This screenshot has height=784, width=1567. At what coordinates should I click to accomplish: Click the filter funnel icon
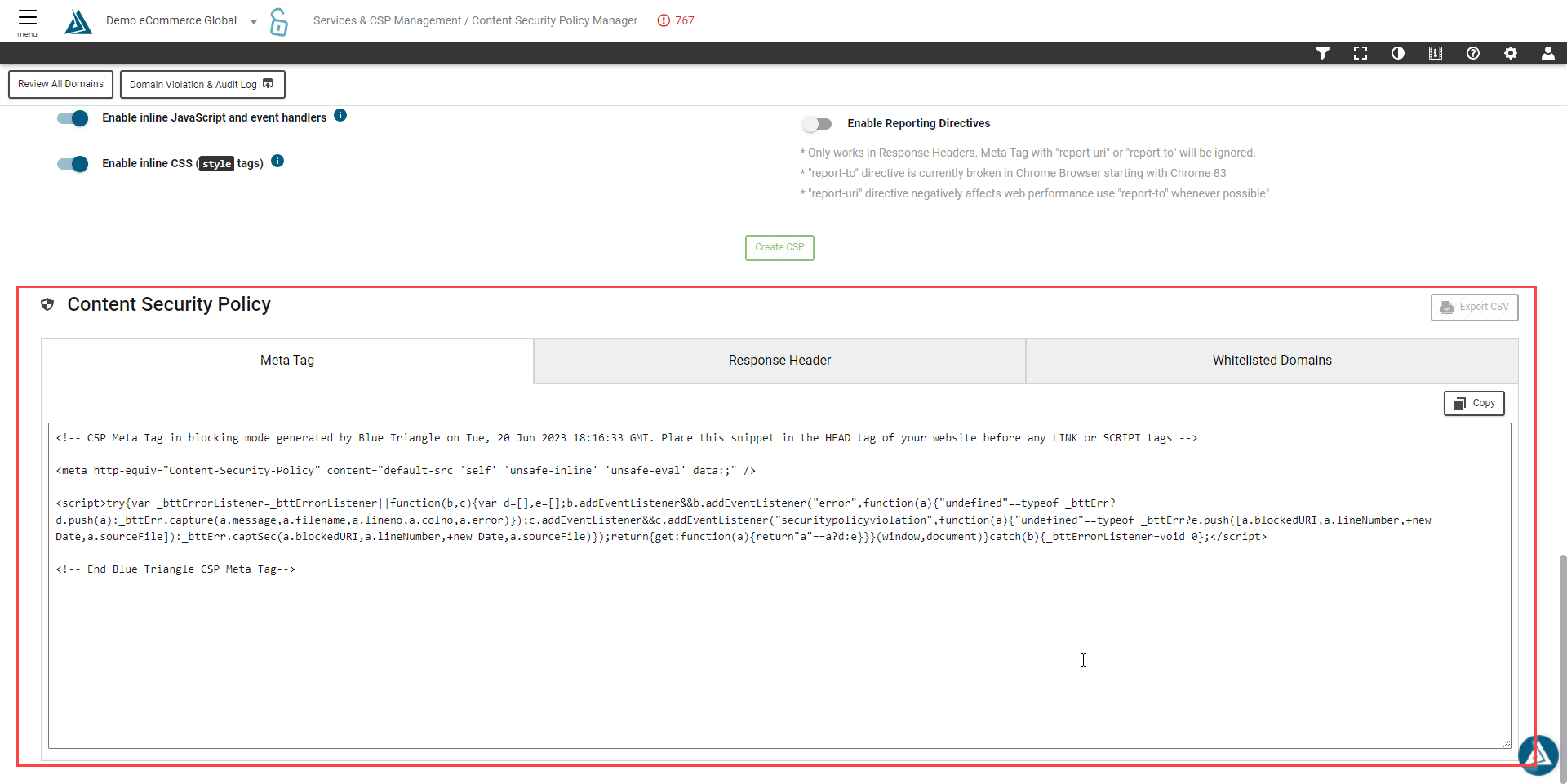pos(1322,53)
